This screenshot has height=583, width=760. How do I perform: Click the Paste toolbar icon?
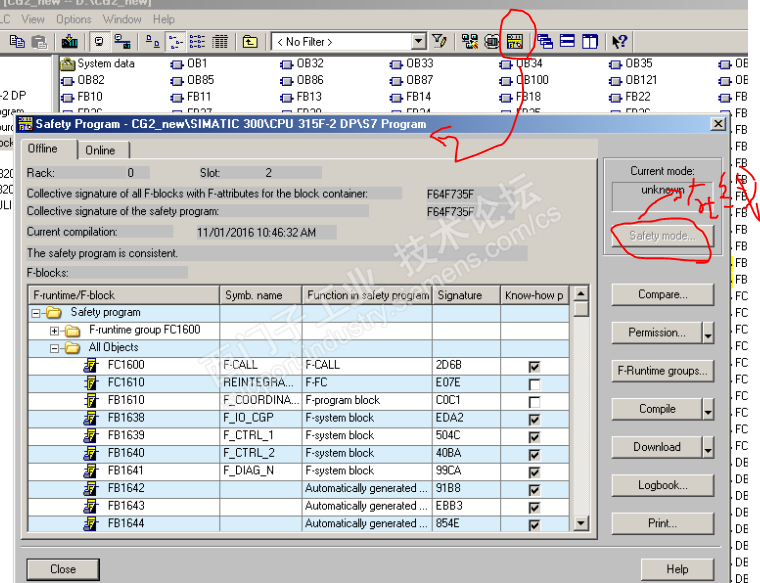(39, 41)
